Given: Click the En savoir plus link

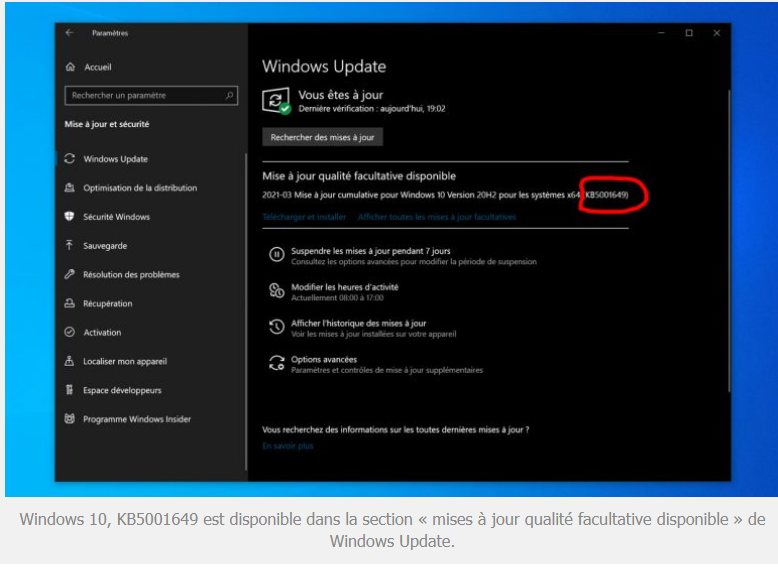Looking at the screenshot, I should coord(288,446).
